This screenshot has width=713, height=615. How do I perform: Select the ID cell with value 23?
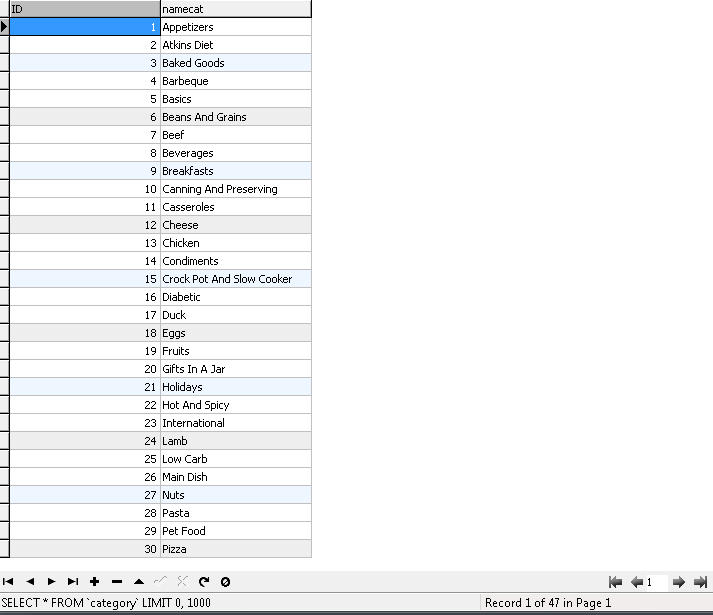point(84,423)
